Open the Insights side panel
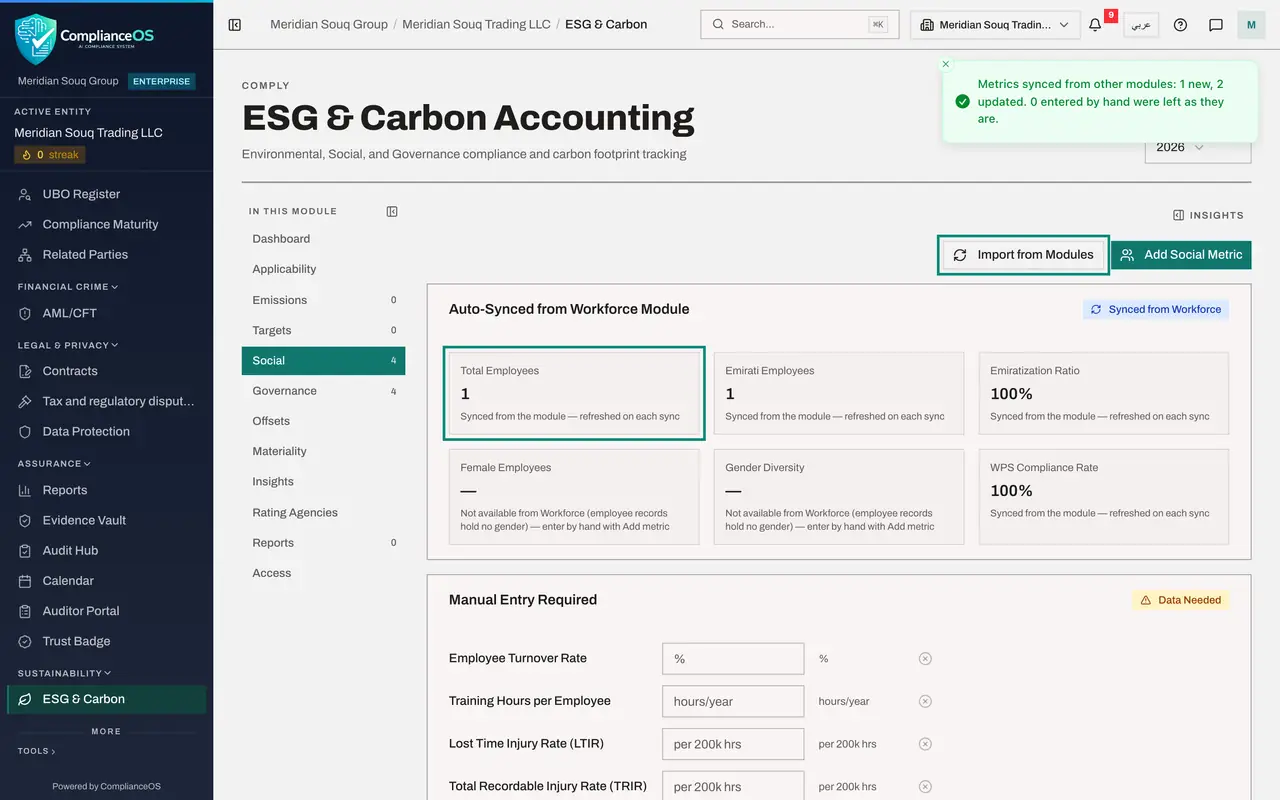The width and height of the screenshot is (1280, 800). [x=1208, y=215]
